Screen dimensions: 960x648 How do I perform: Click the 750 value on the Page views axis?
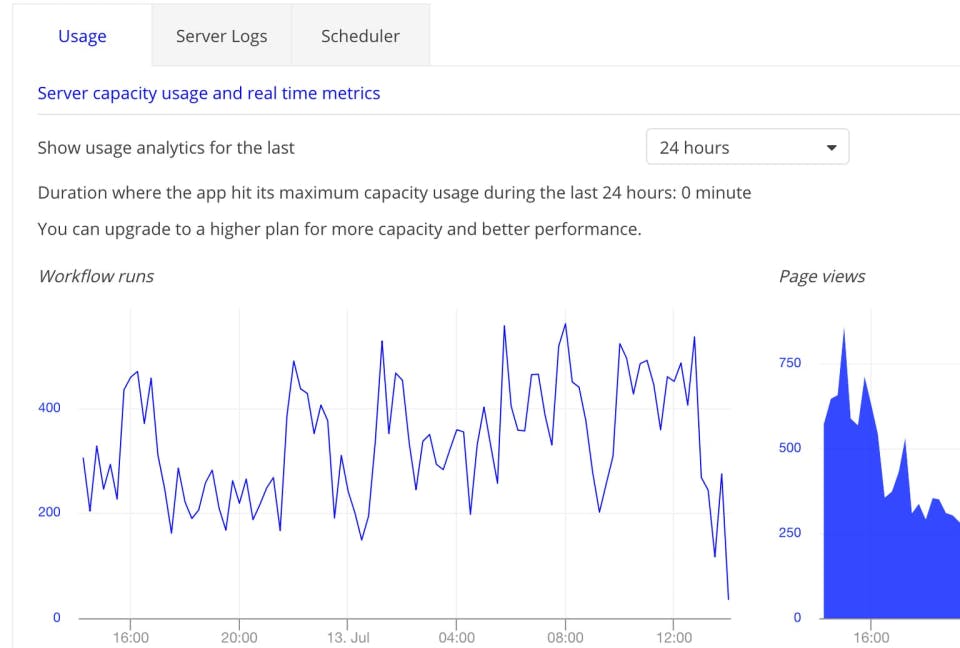coord(789,362)
